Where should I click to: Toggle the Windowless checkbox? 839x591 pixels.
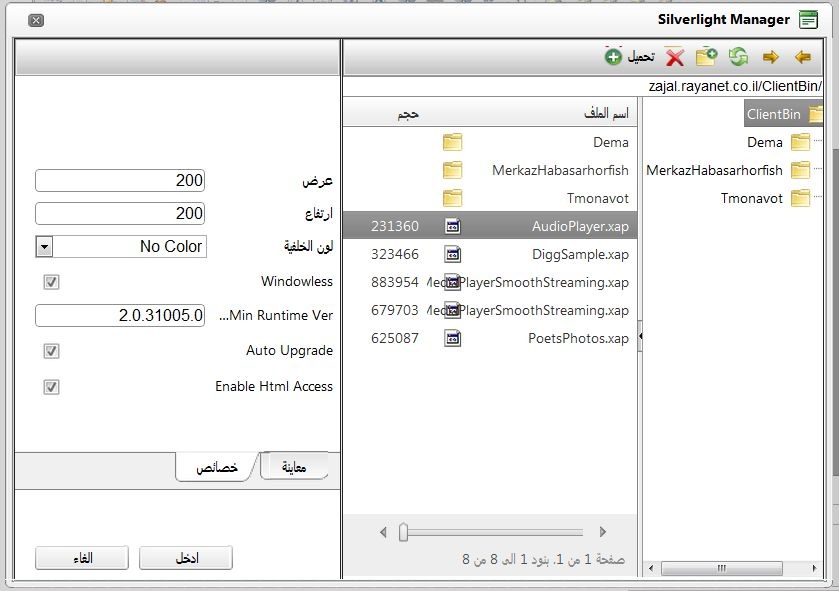(51, 282)
